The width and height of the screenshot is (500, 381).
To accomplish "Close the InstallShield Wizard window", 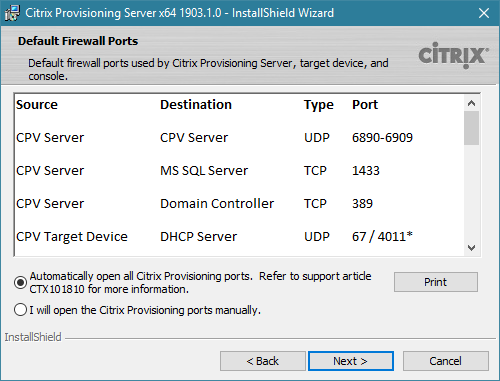I will 483,13.
